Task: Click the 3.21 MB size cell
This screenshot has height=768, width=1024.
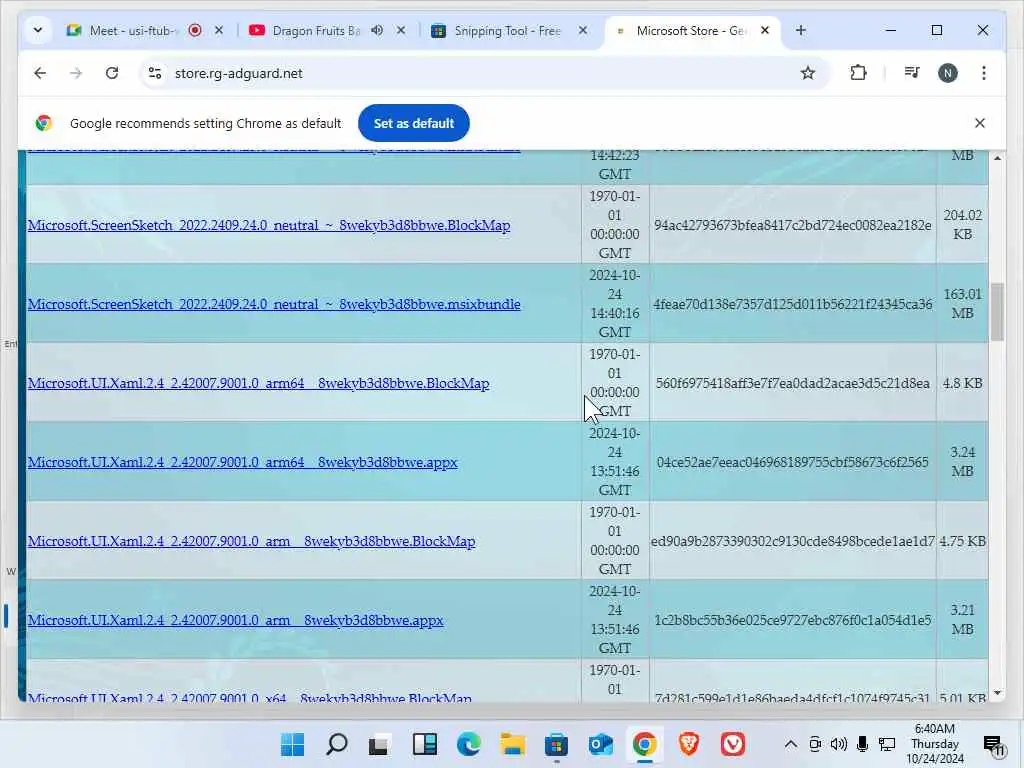Action: point(963,620)
